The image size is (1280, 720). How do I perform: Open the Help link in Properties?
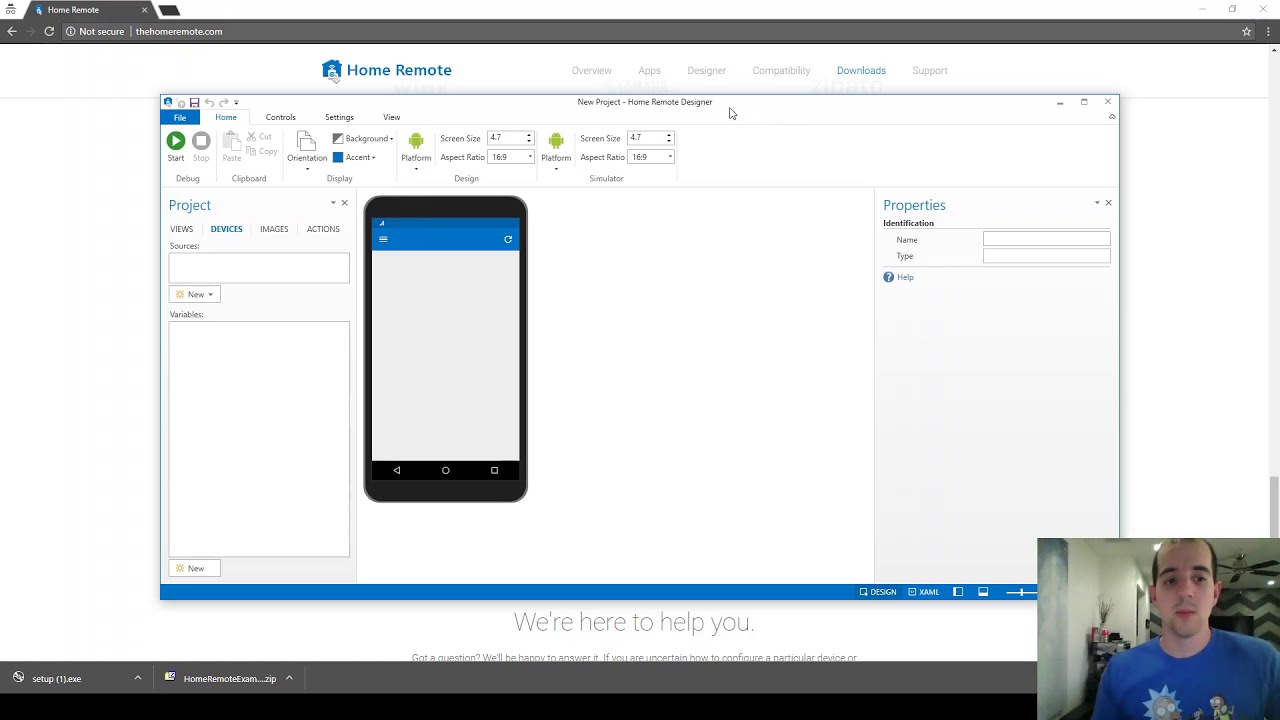[905, 277]
